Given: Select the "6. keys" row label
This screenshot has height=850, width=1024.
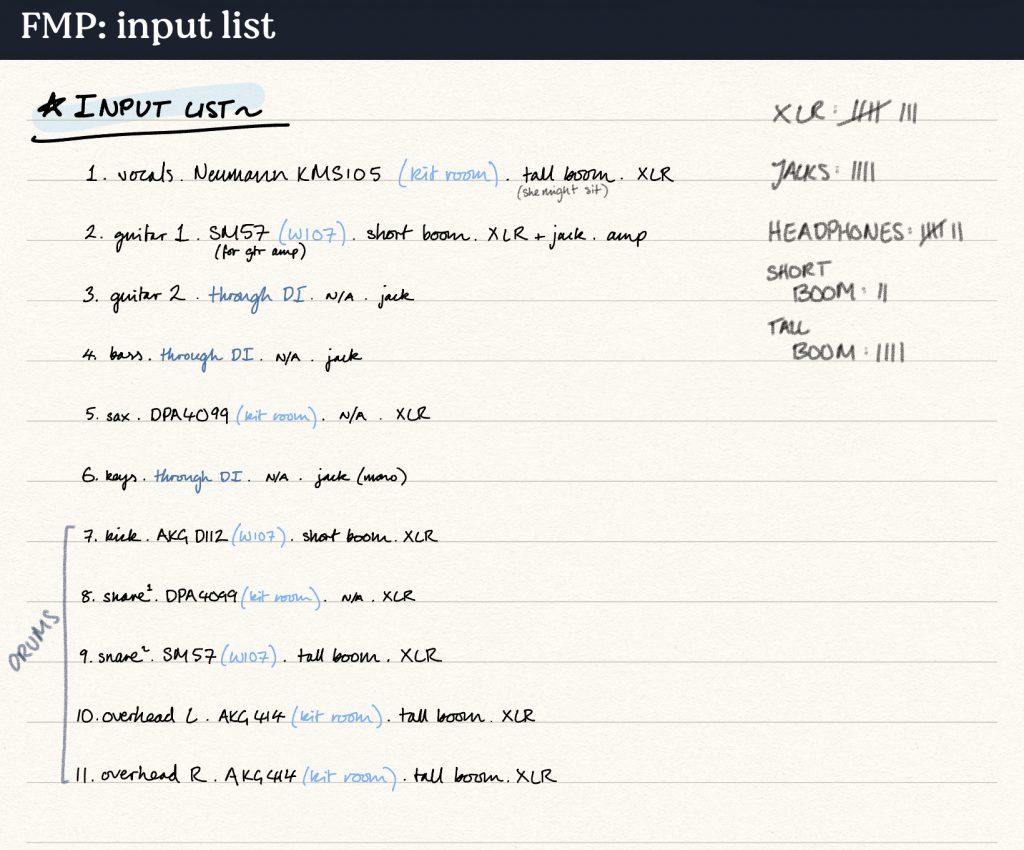Looking at the screenshot, I should click(x=109, y=477).
